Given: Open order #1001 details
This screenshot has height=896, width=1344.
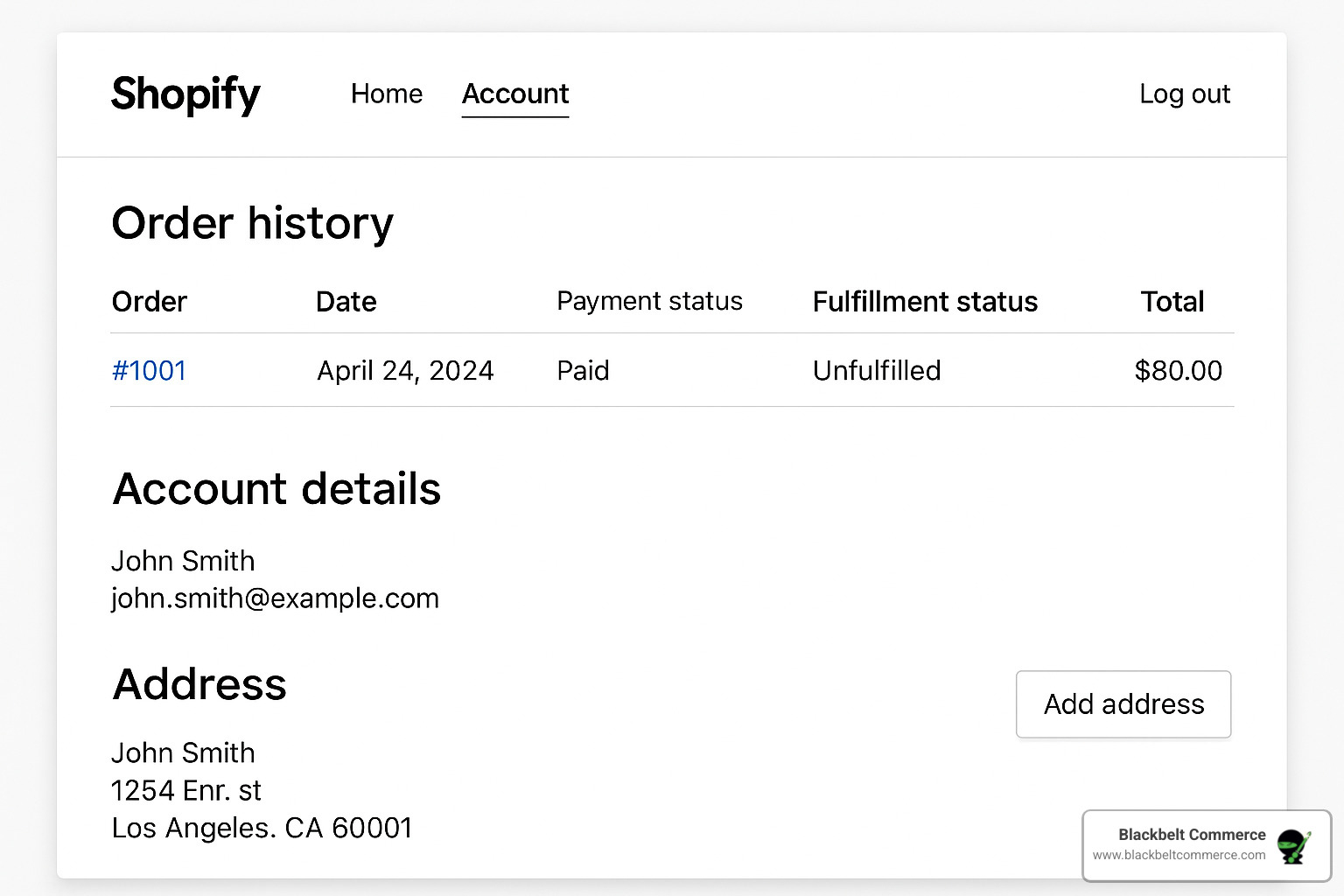Looking at the screenshot, I should tap(148, 371).
